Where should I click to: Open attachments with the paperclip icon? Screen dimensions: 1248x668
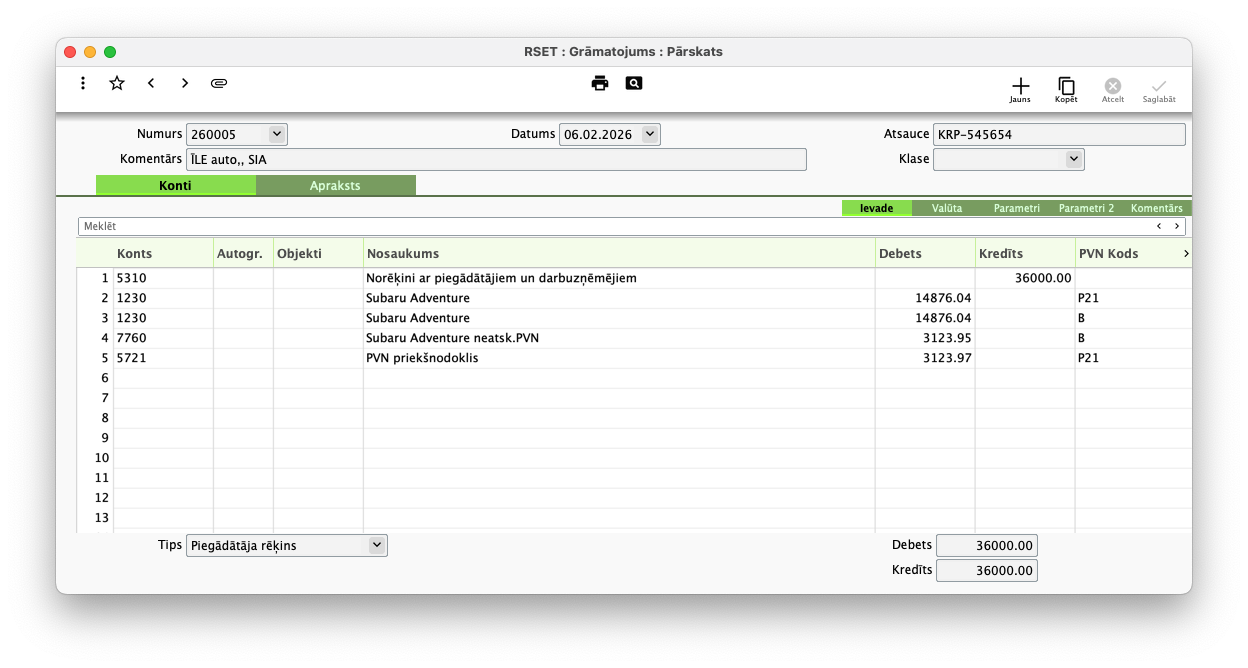(x=219, y=83)
